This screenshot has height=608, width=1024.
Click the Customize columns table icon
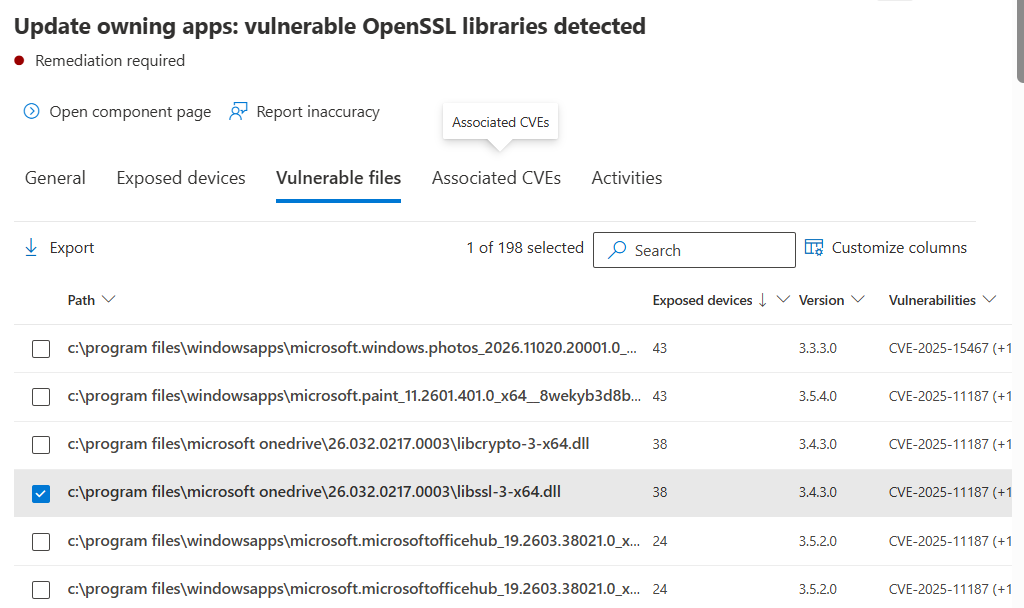click(x=814, y=248)
